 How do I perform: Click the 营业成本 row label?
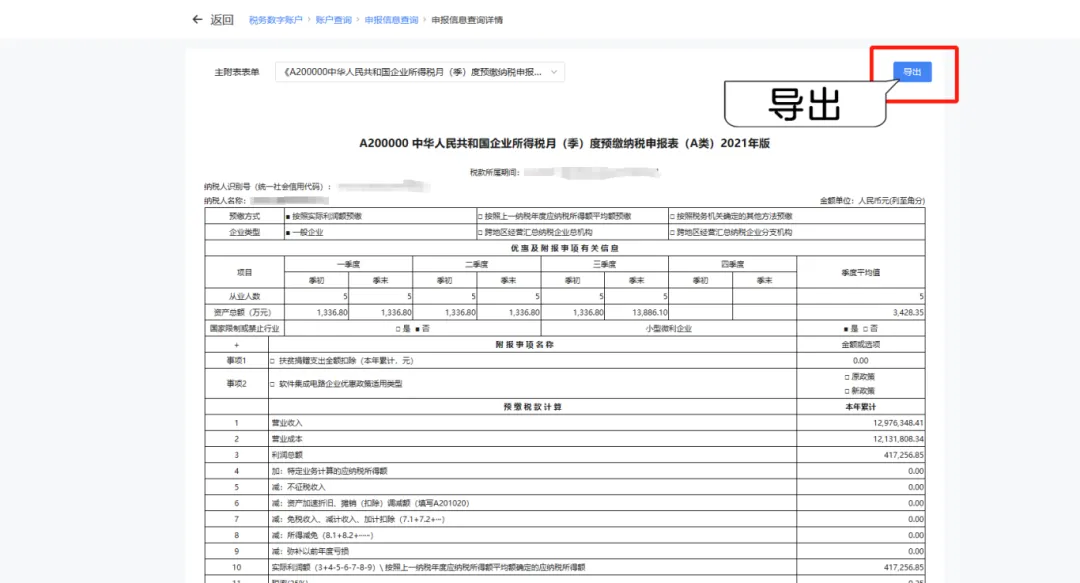287,439
